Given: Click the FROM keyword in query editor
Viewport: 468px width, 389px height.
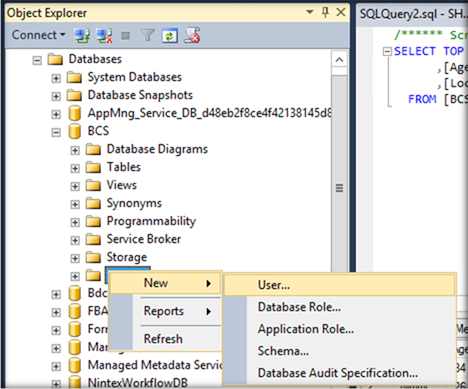Looking at the screenshot, I should click(422, 99).
